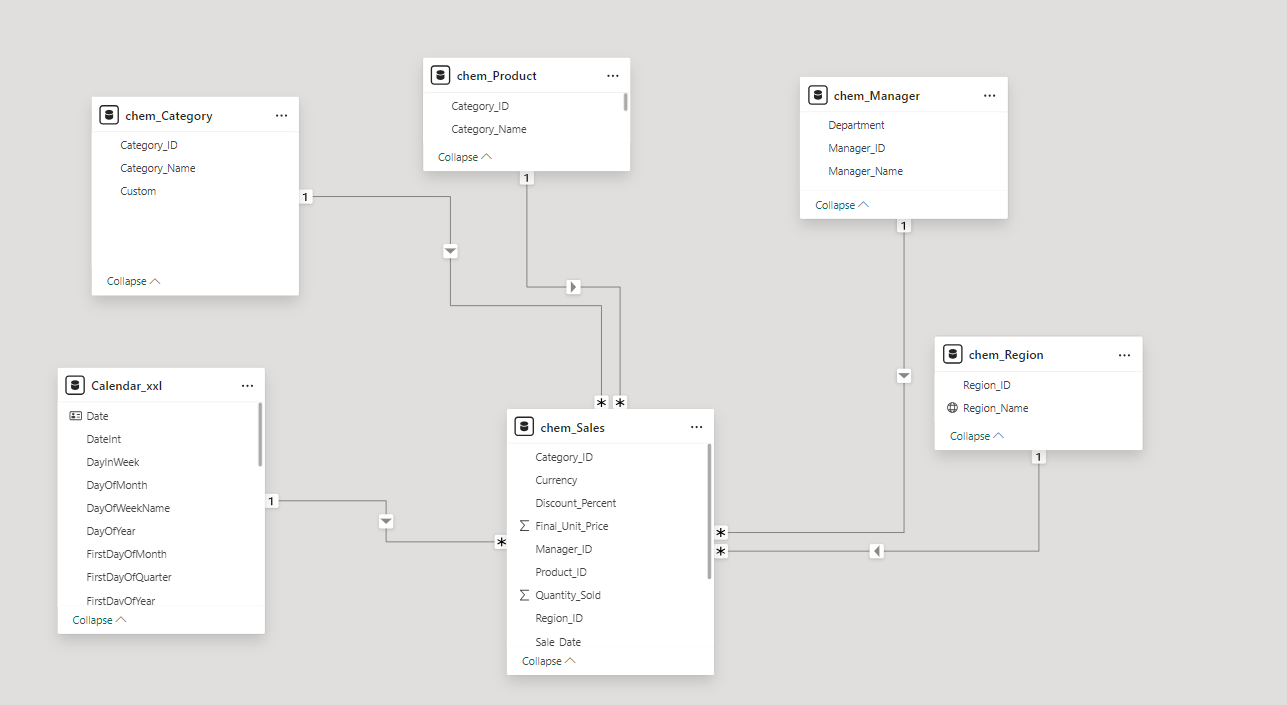
Task: Collapse the chem_Manager table
Action: 842,205
